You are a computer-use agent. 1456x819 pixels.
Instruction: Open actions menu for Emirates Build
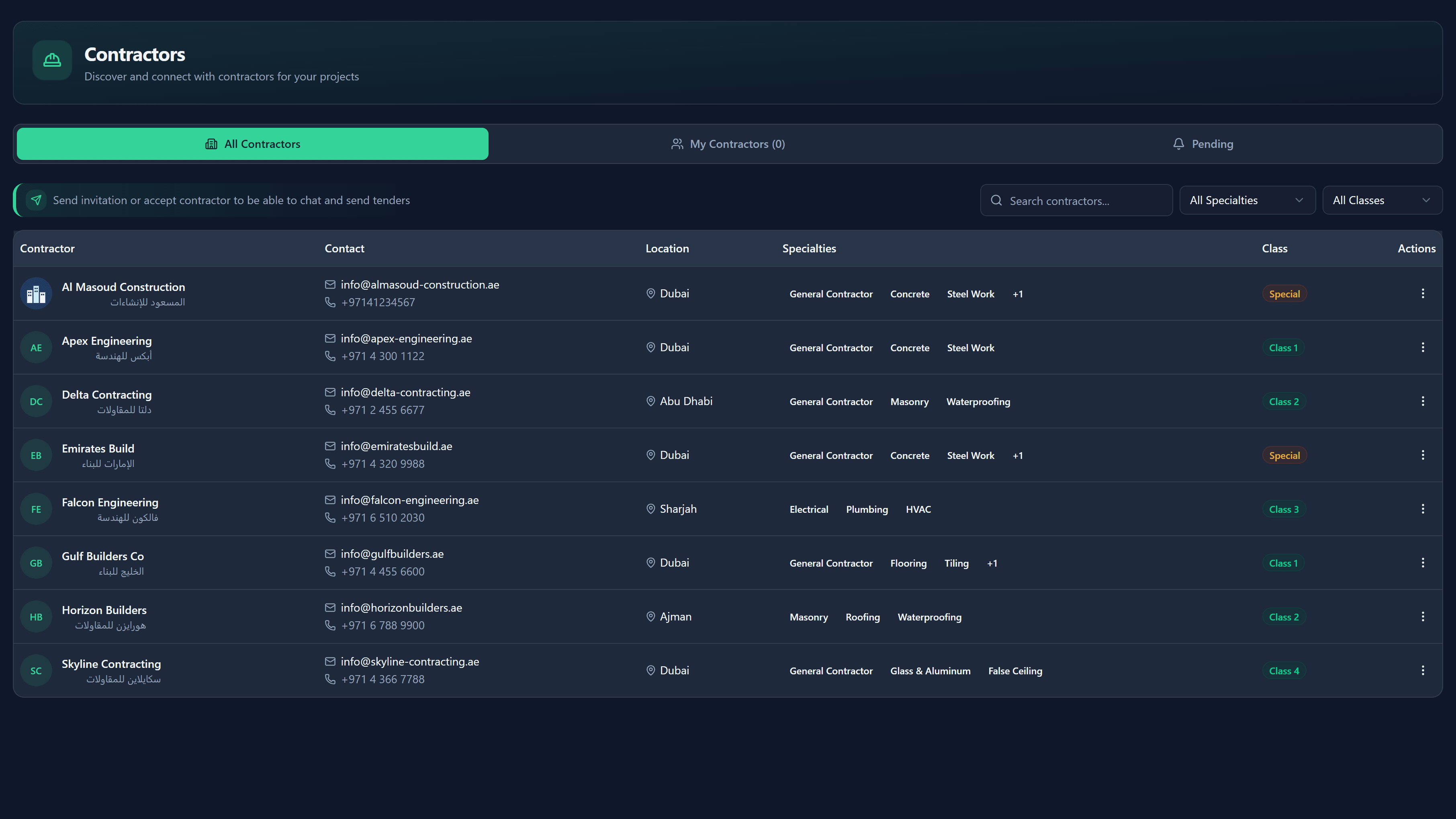[x=1423, y=455]
